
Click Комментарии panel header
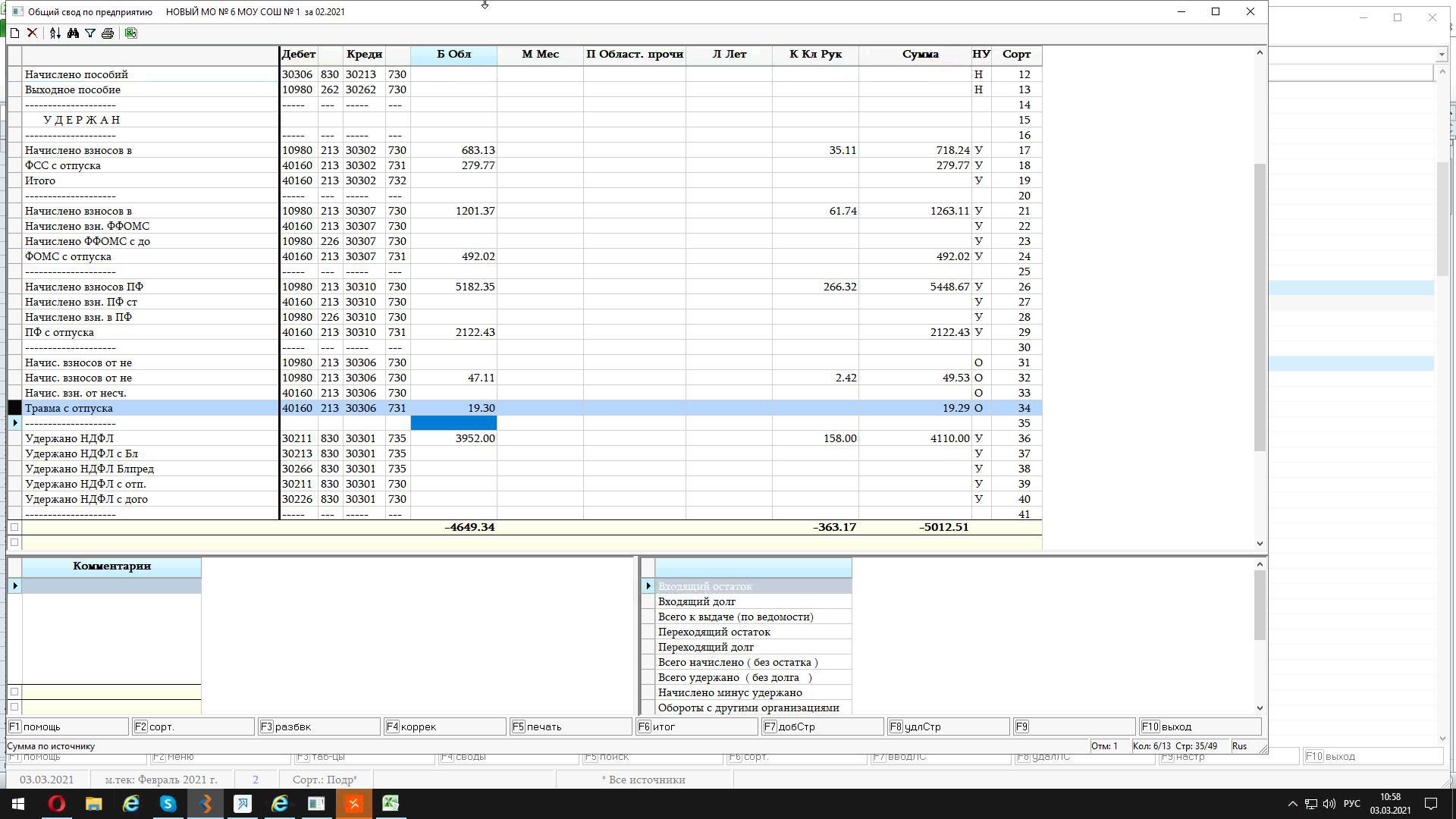[111, 566]
